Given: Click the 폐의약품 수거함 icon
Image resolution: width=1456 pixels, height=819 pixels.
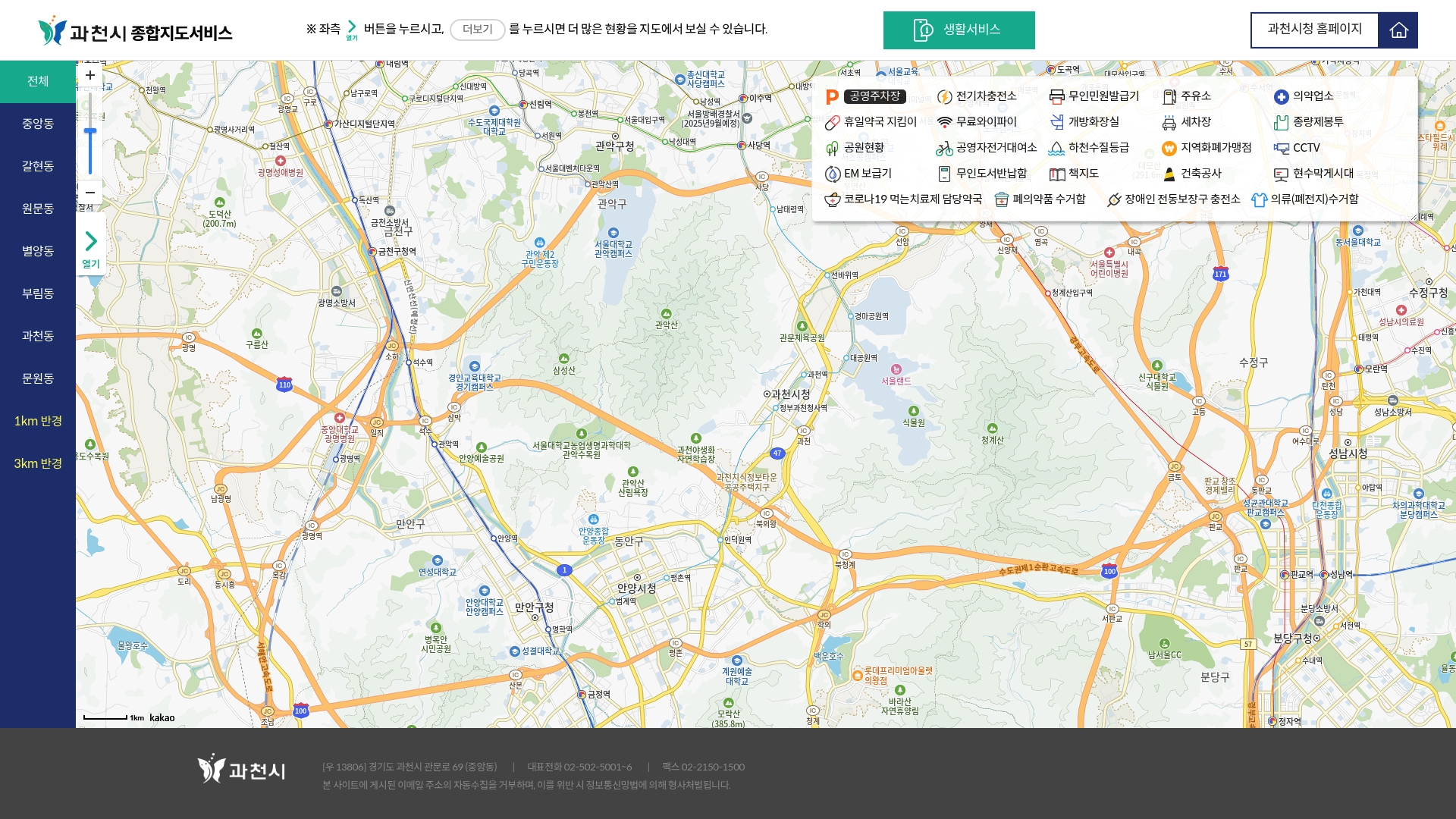Looking at the screenshot, I should tap(1002, 199).
